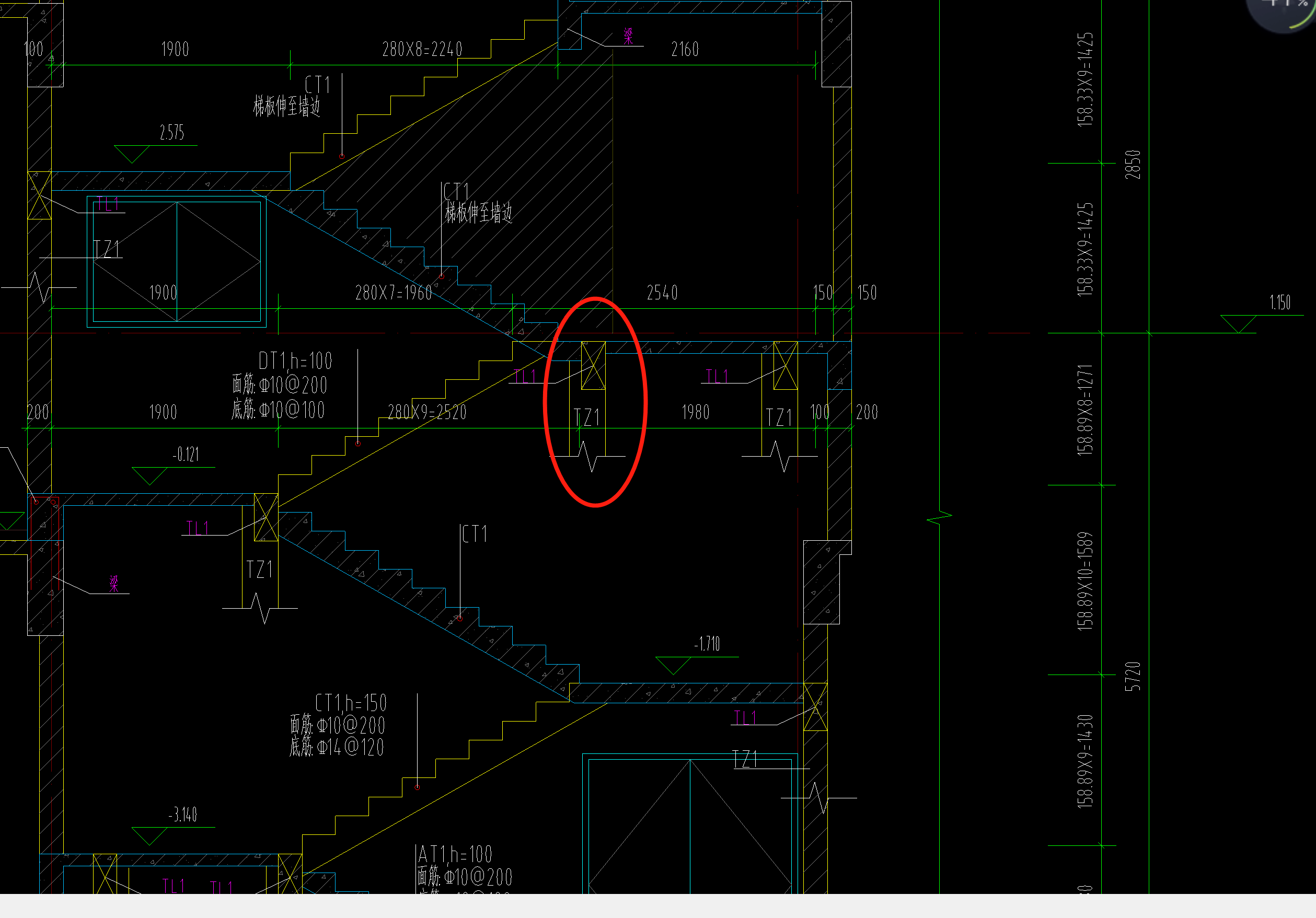Click the 2540 dimension text

coord(662,293)
